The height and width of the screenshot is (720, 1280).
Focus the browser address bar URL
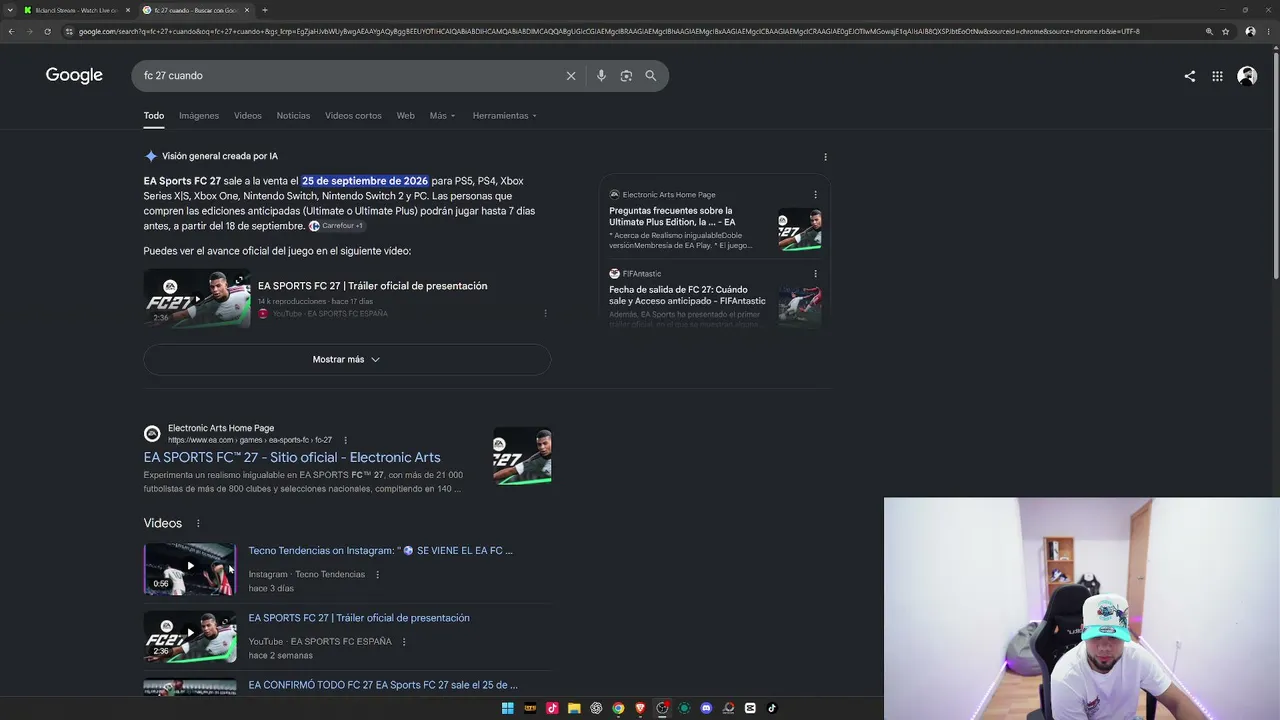coord(609,31)
